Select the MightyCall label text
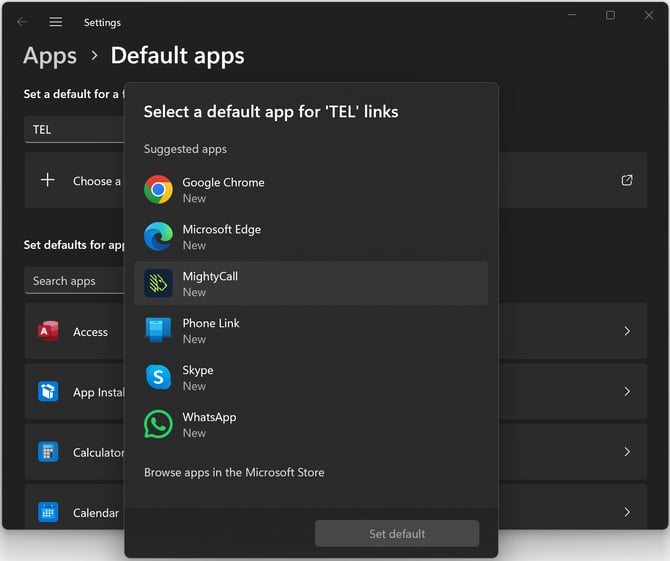This screenshot has height=561, width=670. [210, 276]
